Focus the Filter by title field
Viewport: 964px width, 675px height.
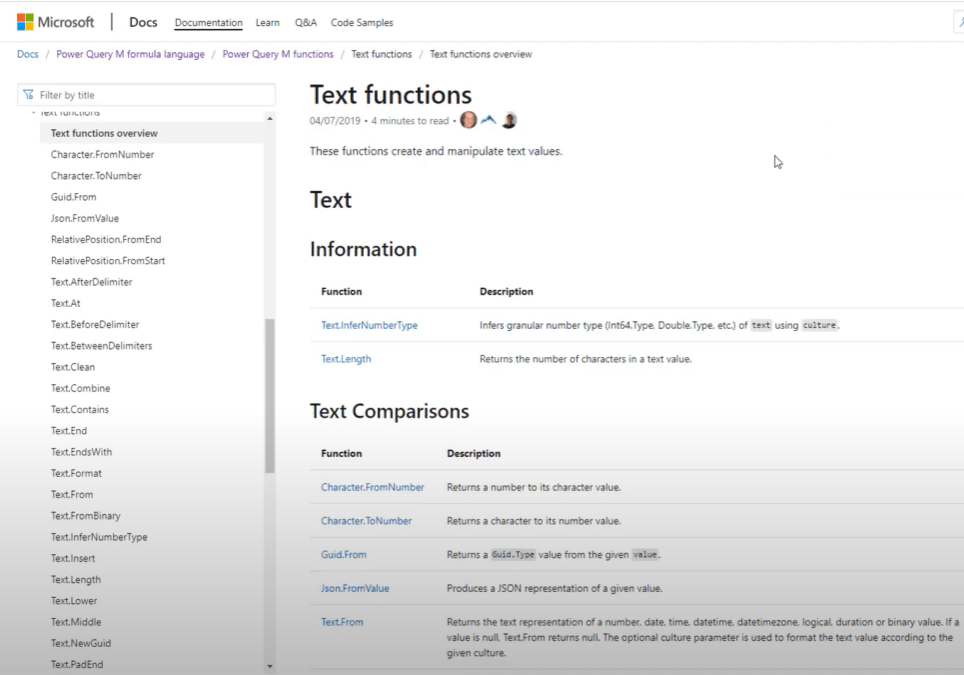(x=146, y=95)
